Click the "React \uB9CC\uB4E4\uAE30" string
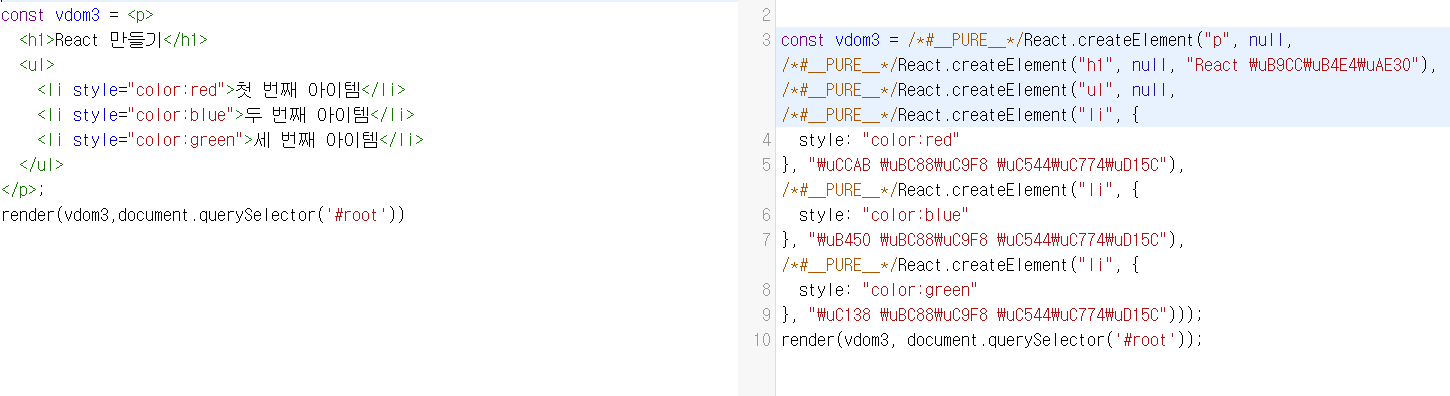The height and width of the screenshot is (396, 1450). pos(1302,65)
